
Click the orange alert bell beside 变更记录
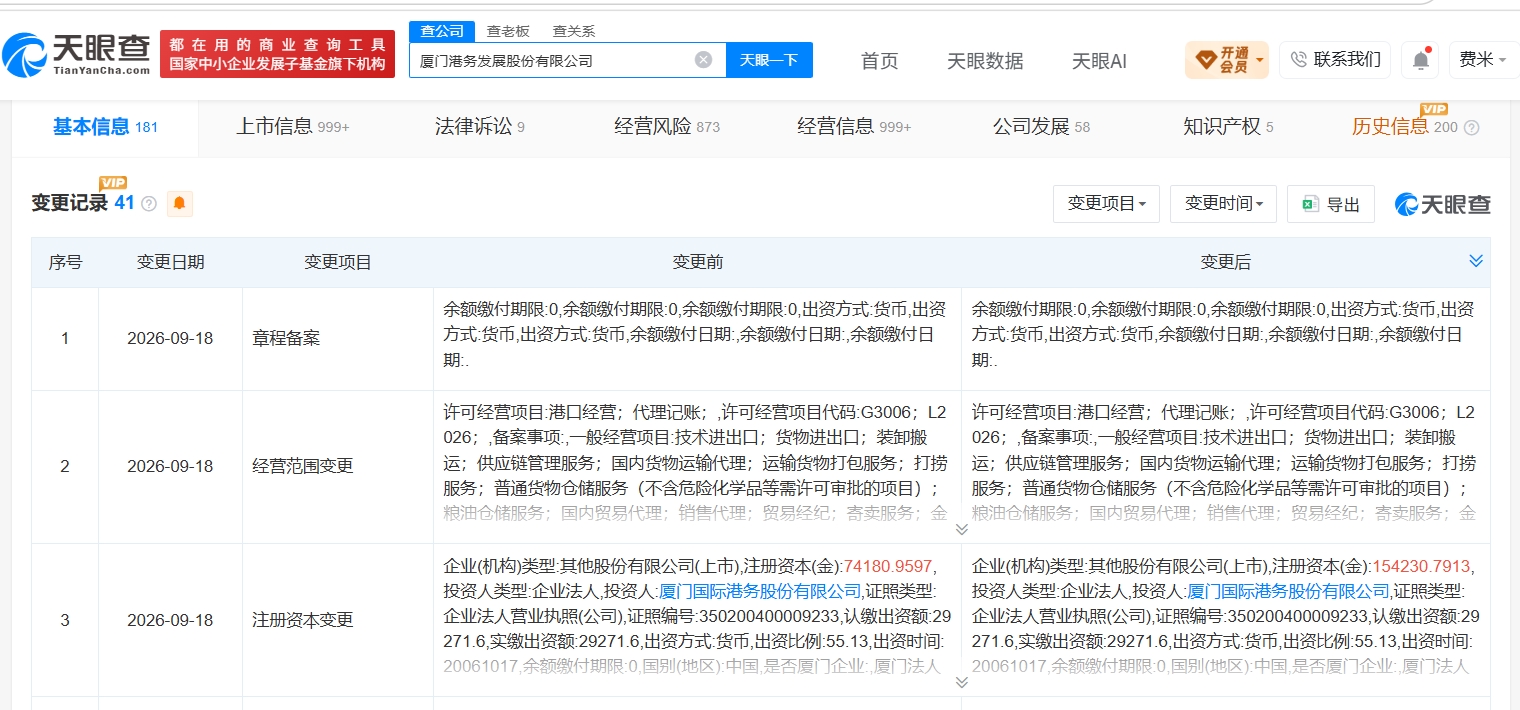179,204
